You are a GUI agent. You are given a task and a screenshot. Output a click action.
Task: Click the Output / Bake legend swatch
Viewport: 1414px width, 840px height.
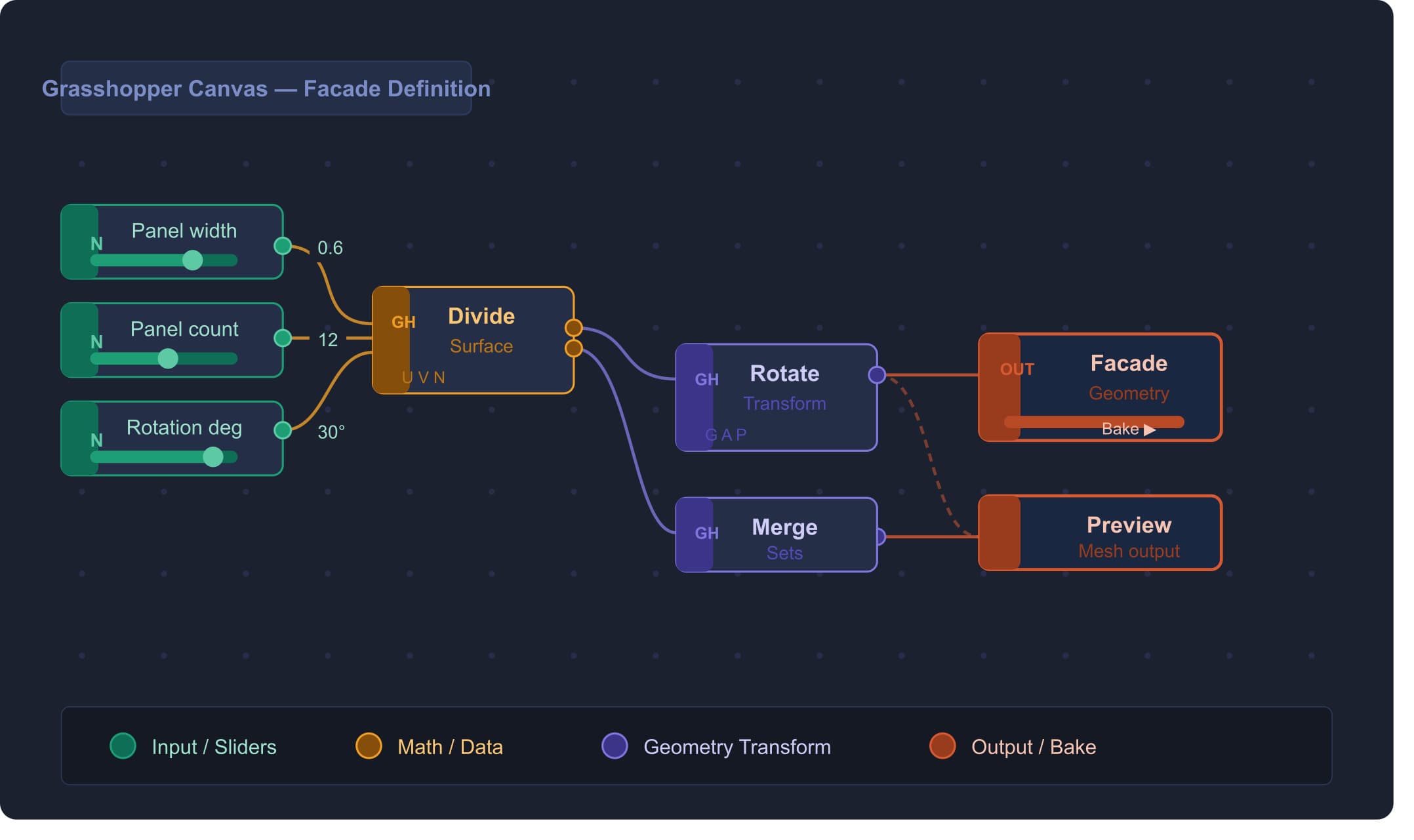pos(942,746)
